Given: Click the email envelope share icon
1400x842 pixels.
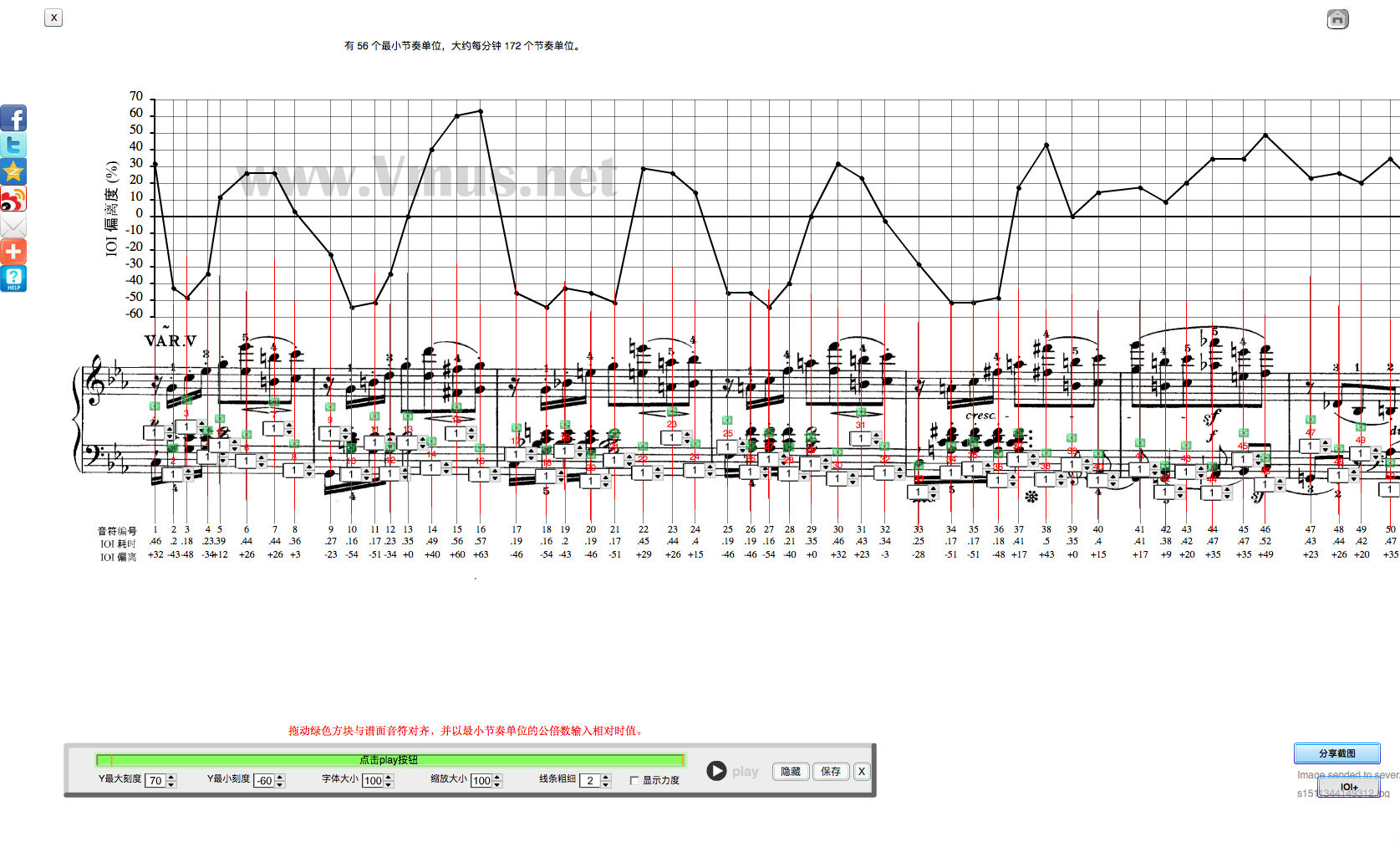Looking at the screenshot, I should pos(13,225).
